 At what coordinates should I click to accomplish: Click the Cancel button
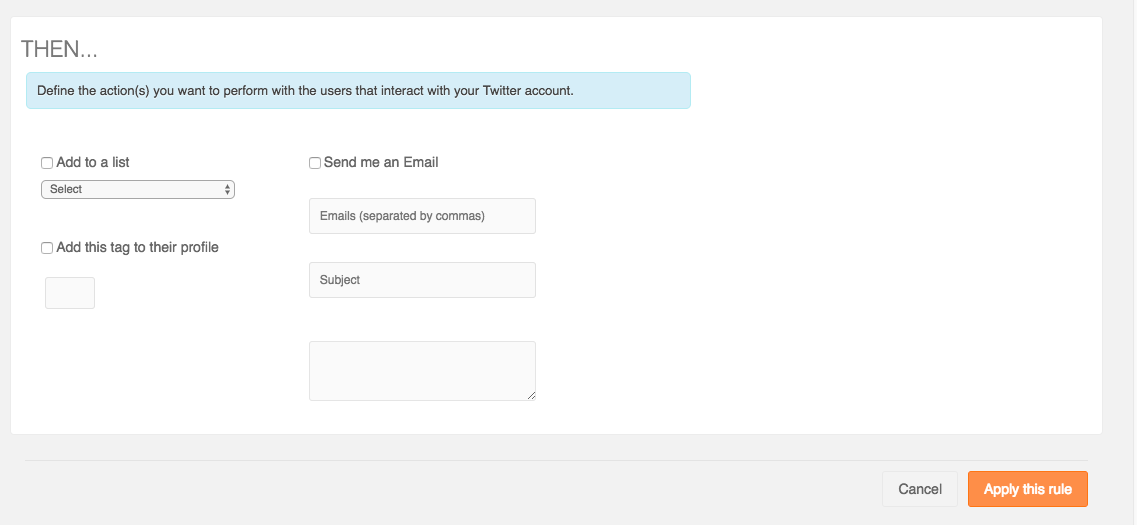[x=919, y=489]
